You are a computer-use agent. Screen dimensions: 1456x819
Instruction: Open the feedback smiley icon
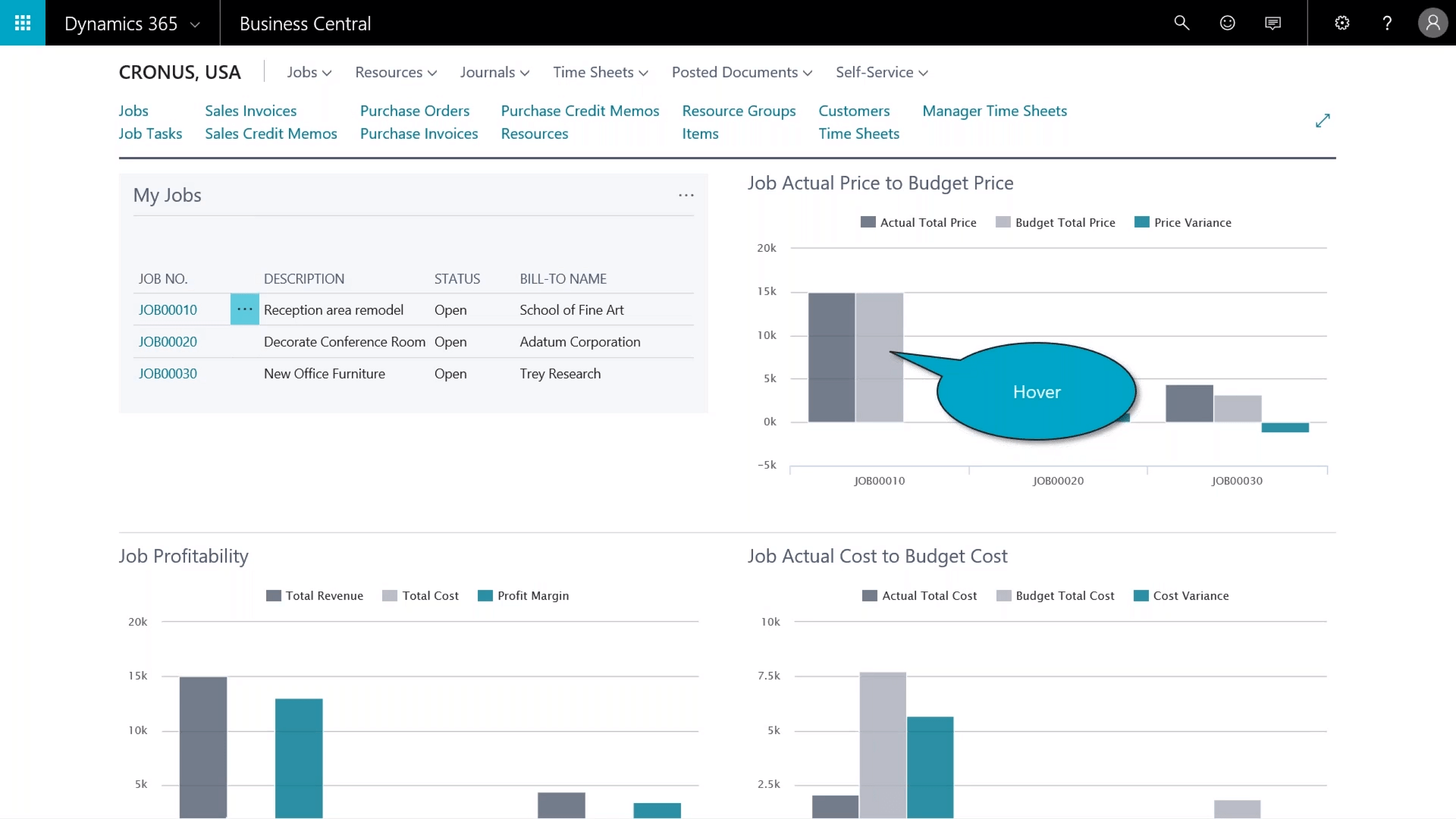1227,23
